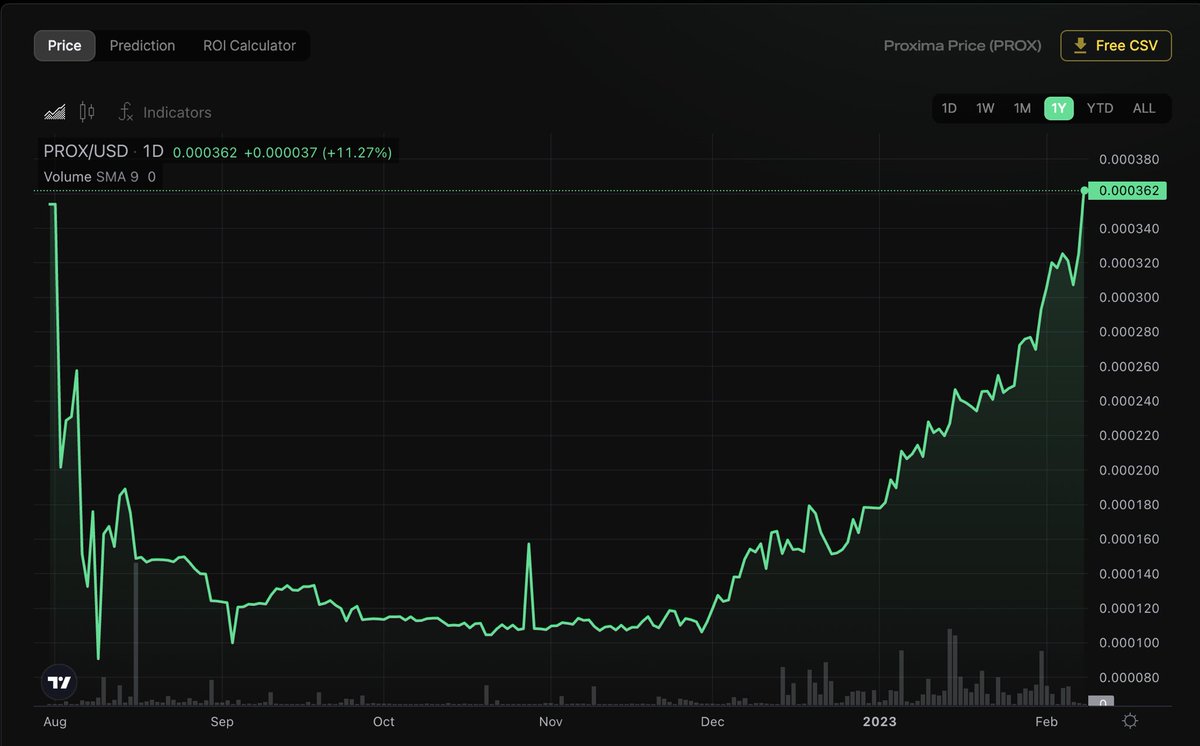Click the 0.000300 price axis label

click(x=1128, y=298)
